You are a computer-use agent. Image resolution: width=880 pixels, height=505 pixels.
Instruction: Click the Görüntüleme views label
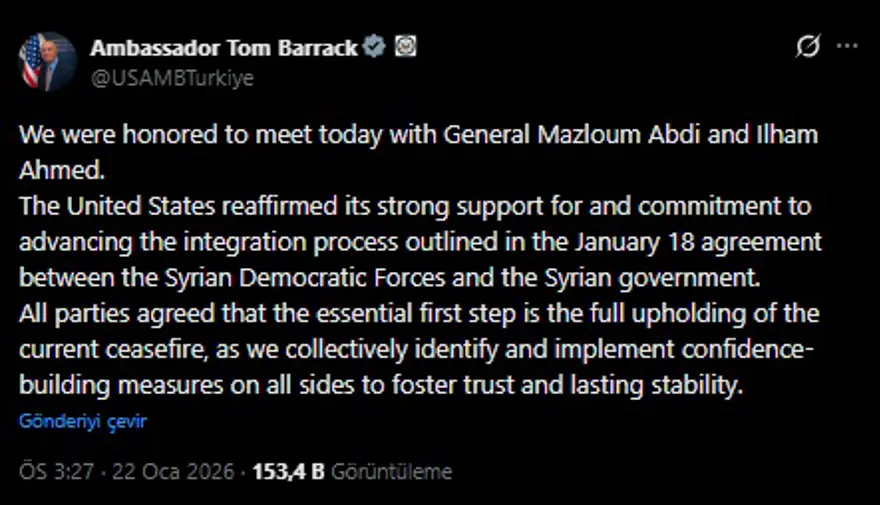click(391, 472)
